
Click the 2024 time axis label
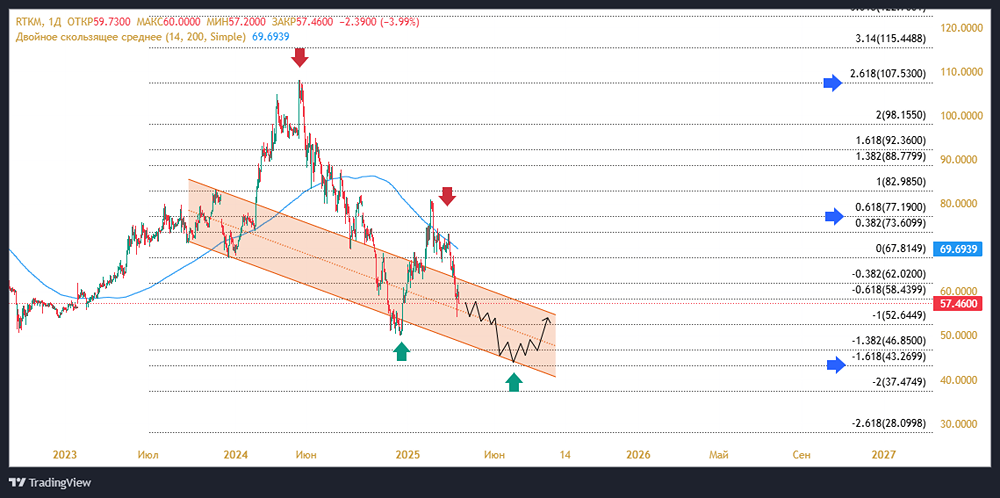(x=236, y=455)
